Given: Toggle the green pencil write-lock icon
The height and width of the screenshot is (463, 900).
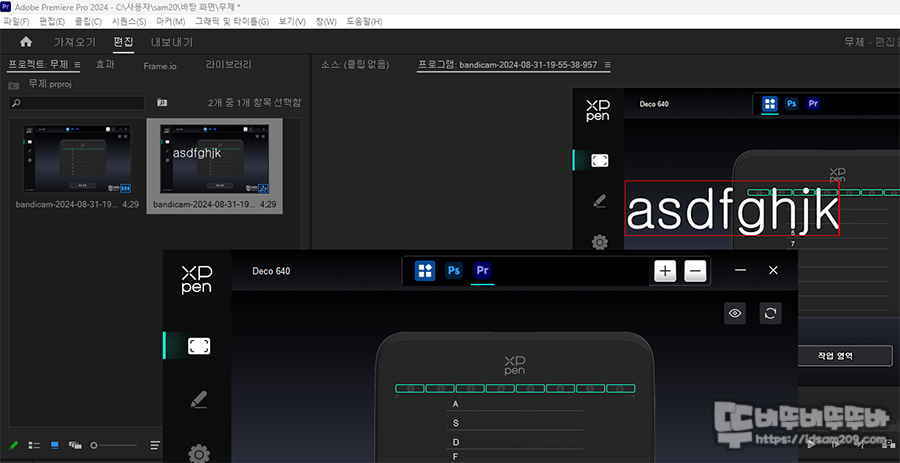Looking at the screenshot, I should [14, 445].
